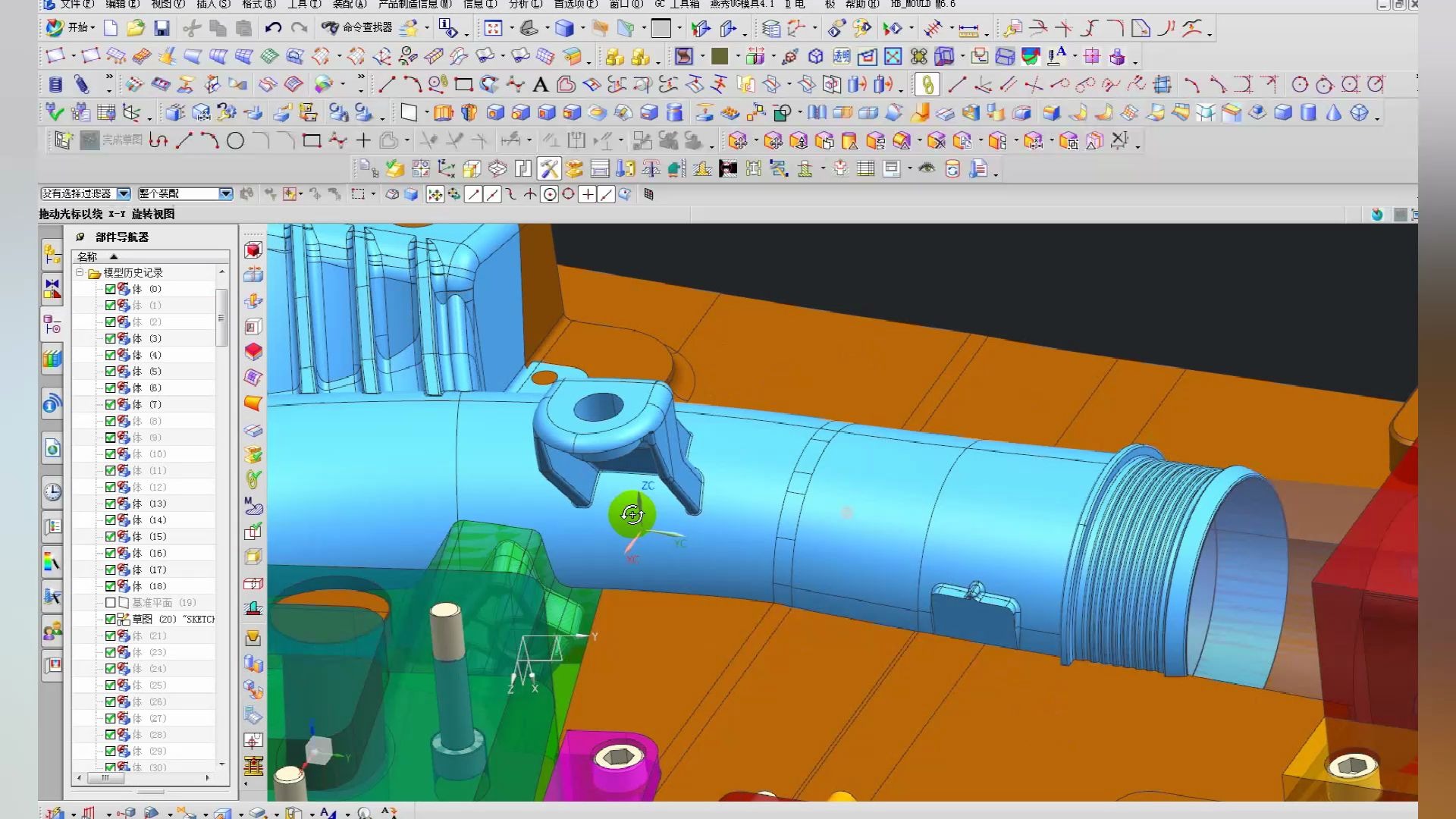Click the Fit view icon
The height and width of the screenshot is (819, 1456).
point(493,29)
